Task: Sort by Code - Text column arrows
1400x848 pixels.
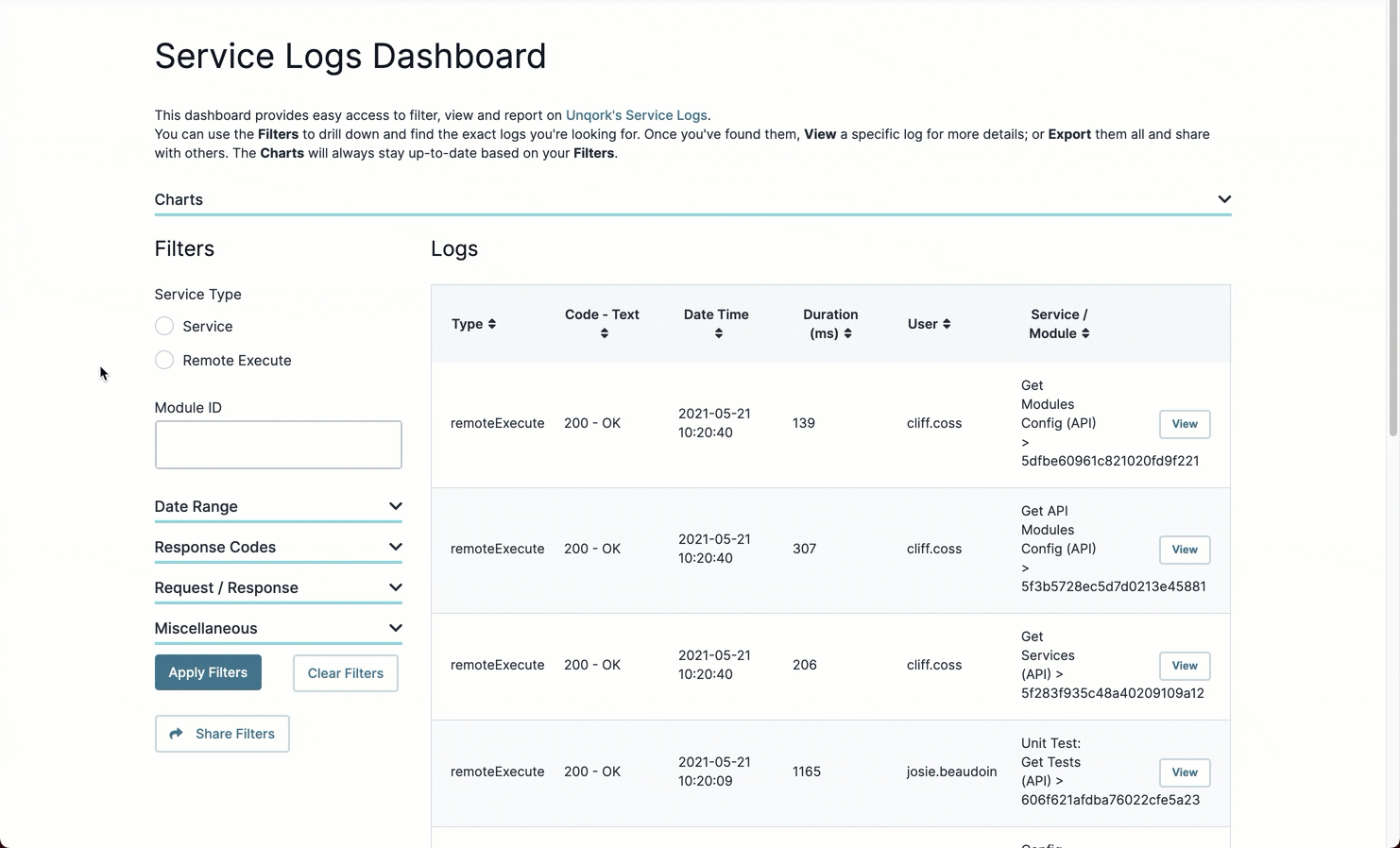Action: tap(605, 333)
